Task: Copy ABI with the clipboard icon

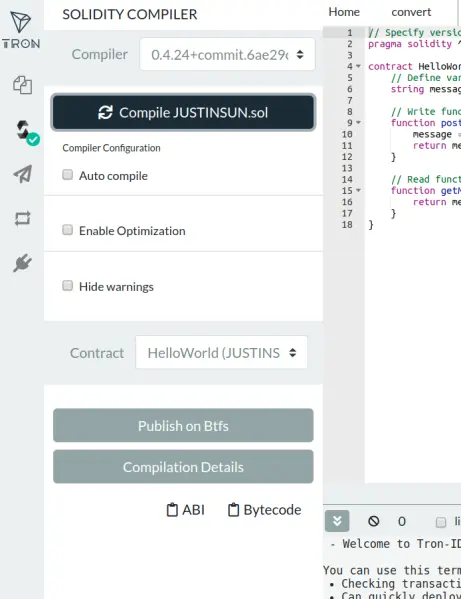Action: (x=172, y=510)
